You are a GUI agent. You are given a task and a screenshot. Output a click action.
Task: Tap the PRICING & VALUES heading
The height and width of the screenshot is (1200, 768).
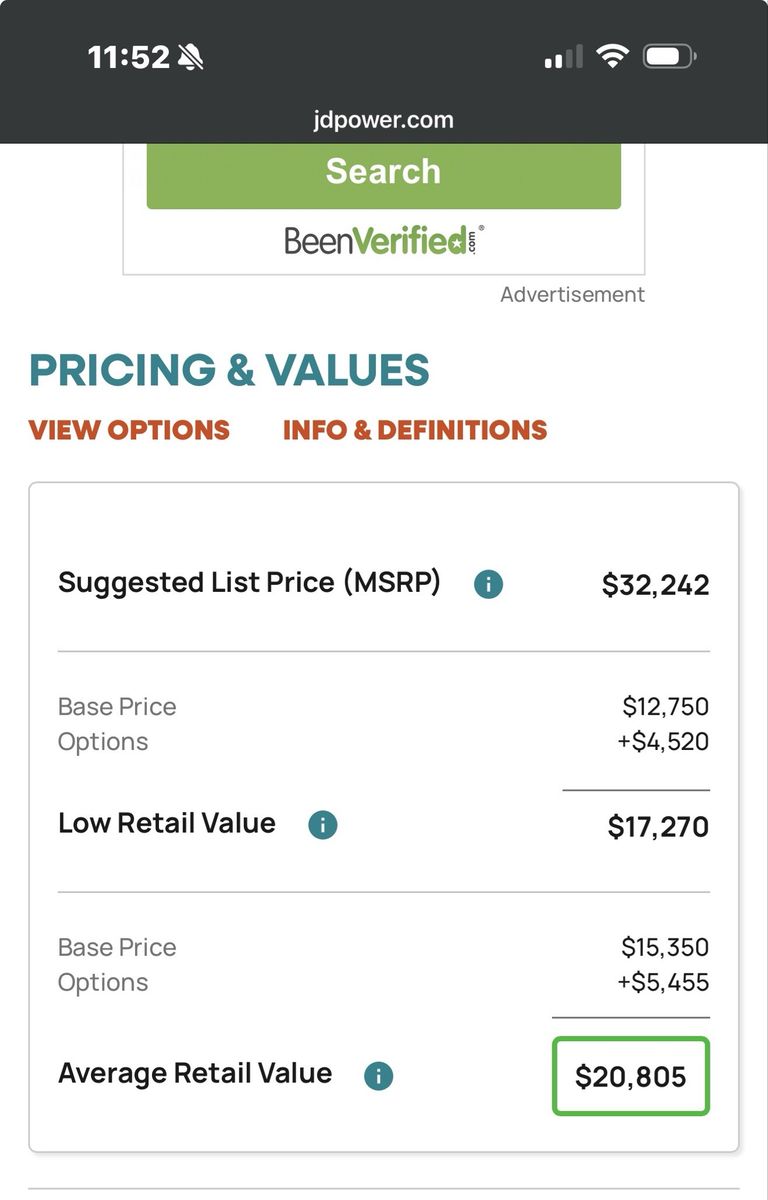229,370
